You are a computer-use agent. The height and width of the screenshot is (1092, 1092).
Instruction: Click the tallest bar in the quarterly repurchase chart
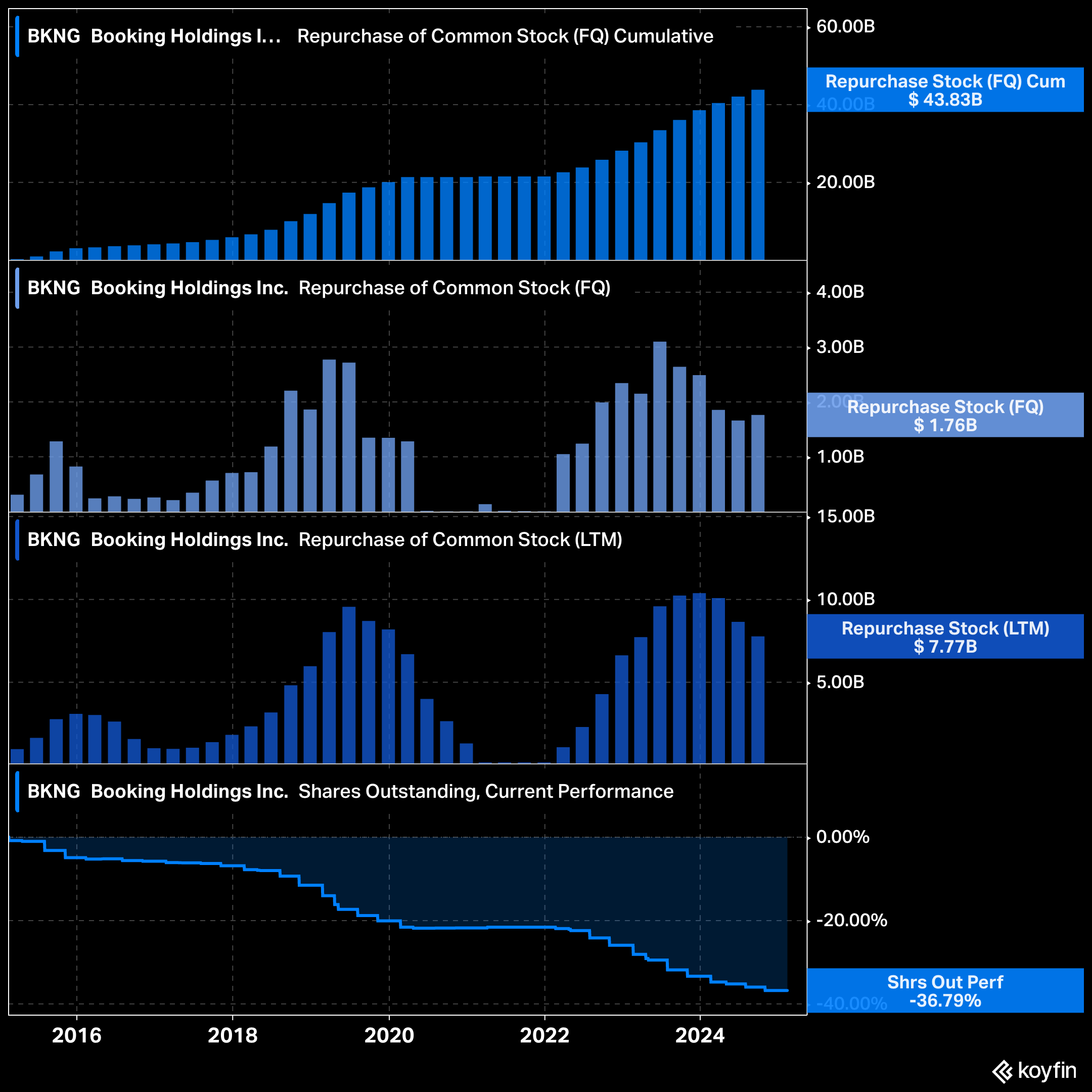(660, 427)
